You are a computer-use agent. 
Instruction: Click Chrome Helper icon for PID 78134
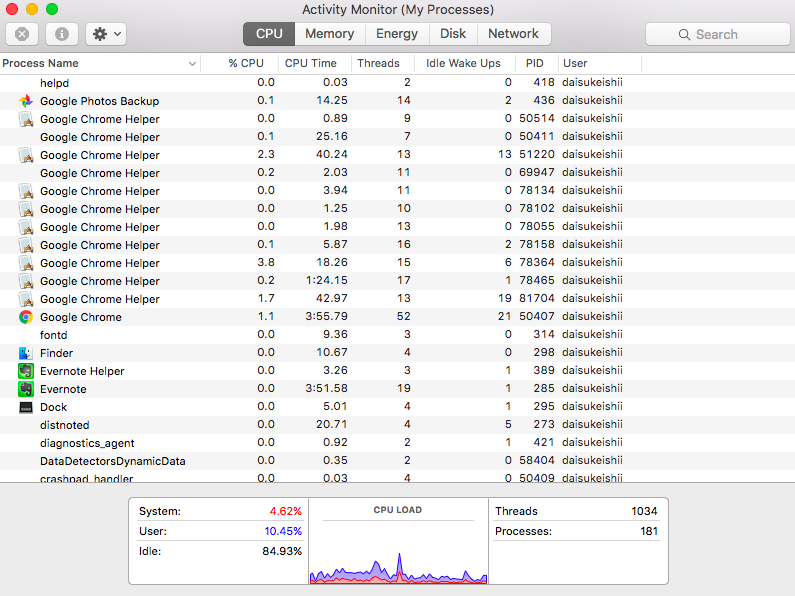pos(26,191)
